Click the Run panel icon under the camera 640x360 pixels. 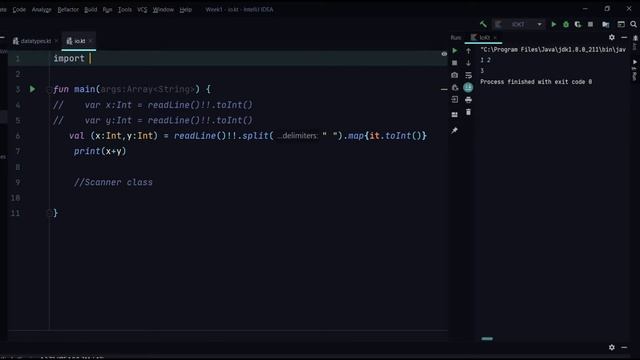454,87
